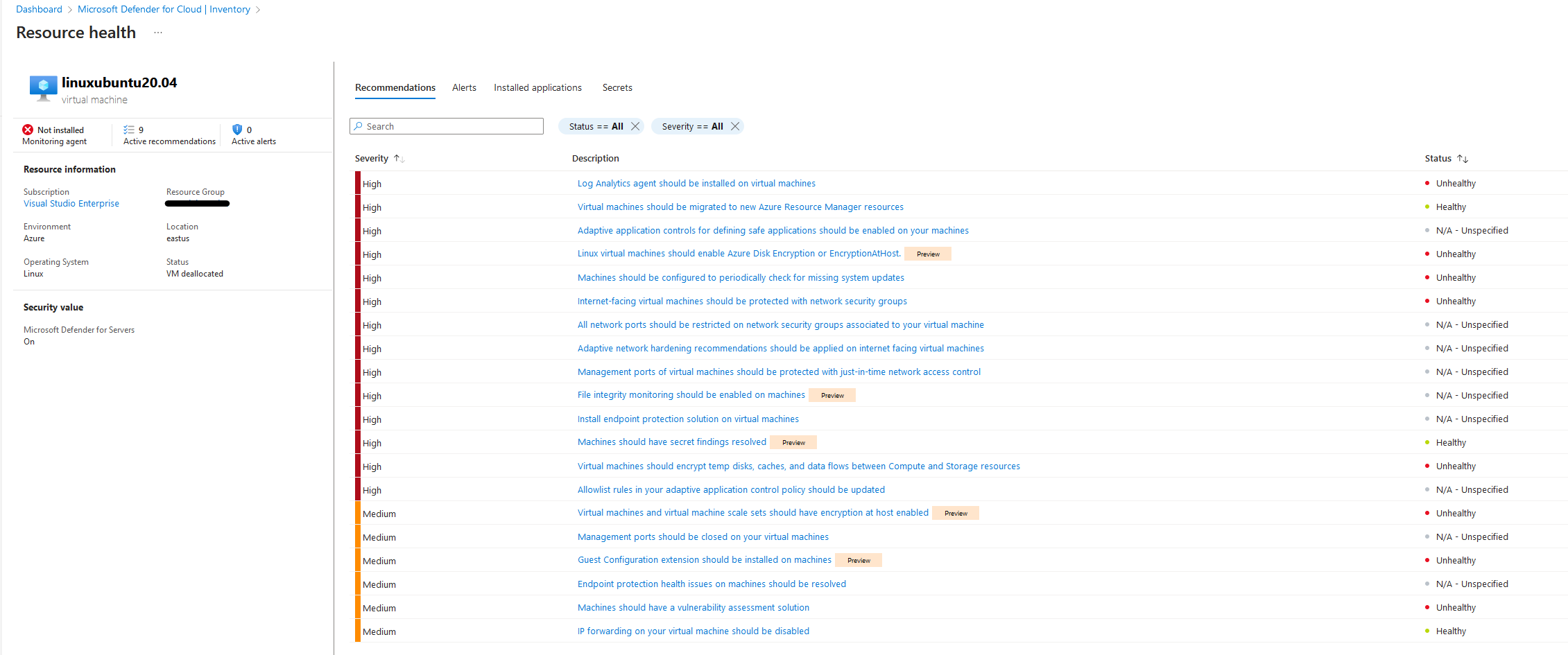
Task: Remove the Severity == All filter
Action: point(735,126)
